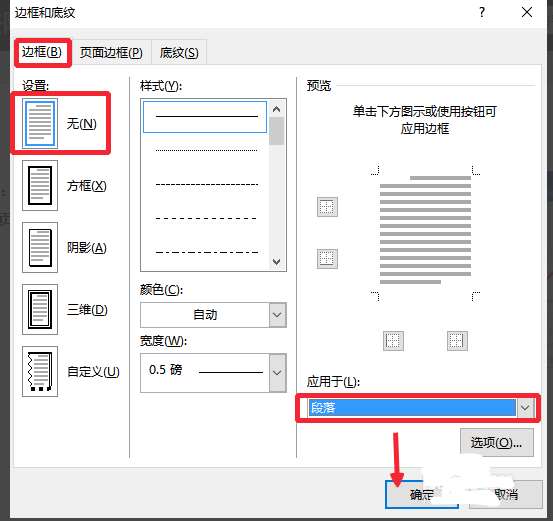This screenshot has width=553, height=521.
Task: Click the question mark help icon
Action: coord(482,13)
